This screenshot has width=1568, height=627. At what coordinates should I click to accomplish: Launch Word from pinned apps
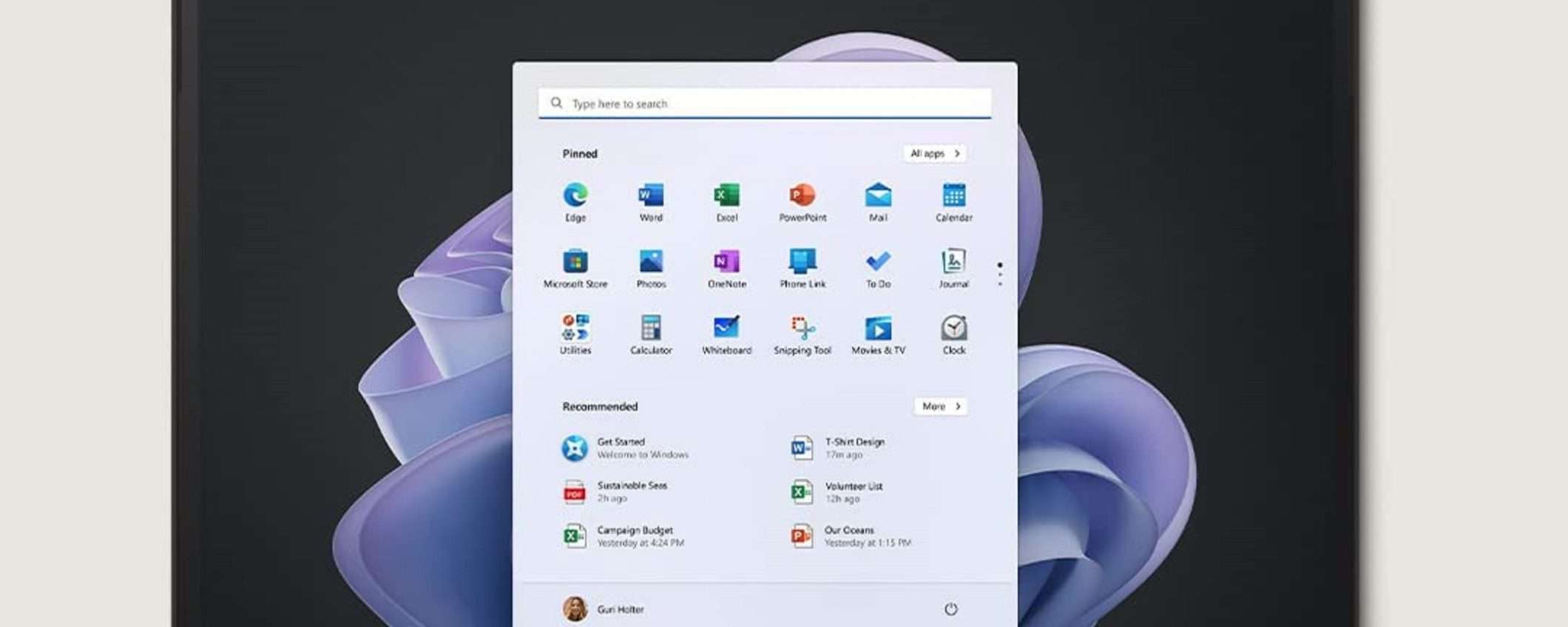pos(651,202)
